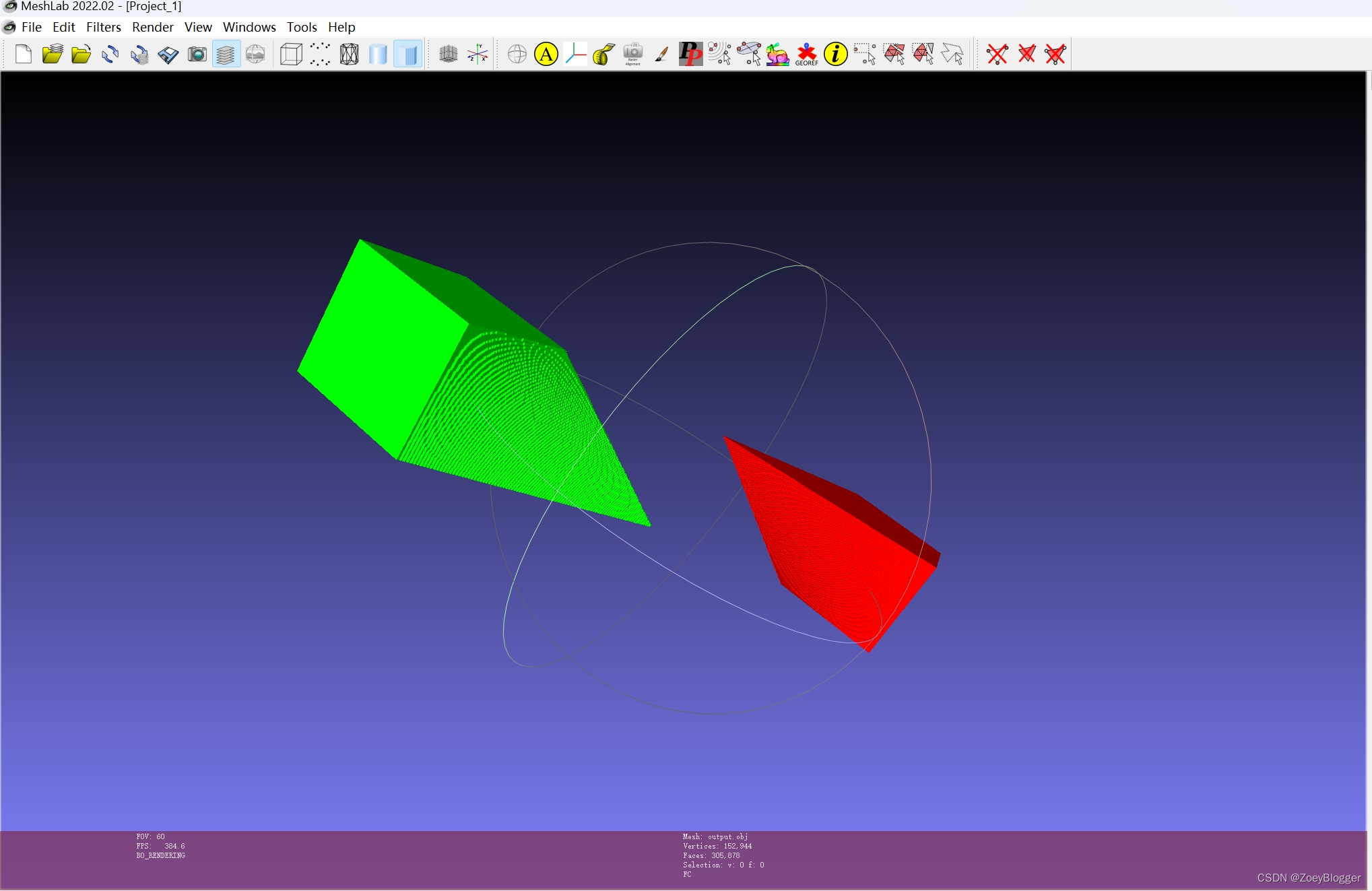
Task: Toggle bounding box display mode
Action: 291,54
